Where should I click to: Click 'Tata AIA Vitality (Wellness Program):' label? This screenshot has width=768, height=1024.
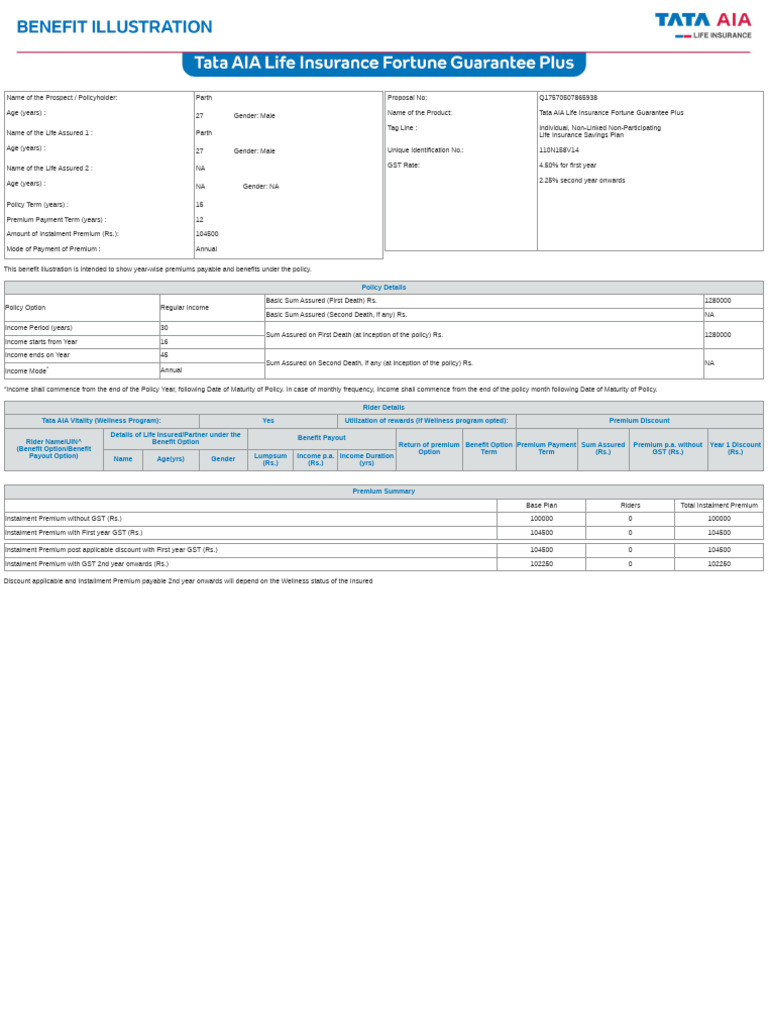(101, 421)
